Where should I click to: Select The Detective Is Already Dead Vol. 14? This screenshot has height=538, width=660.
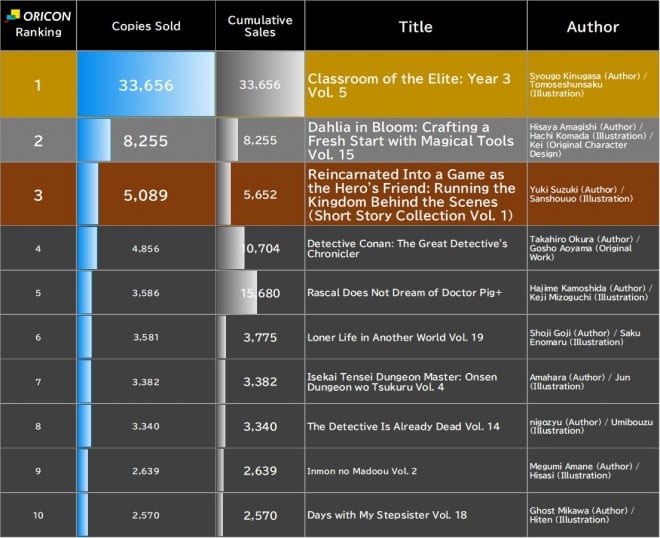pos(403,426)
